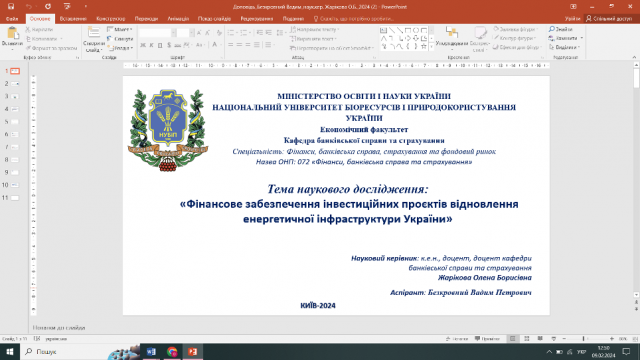
Task: Click the Save icon in title bar
Action: click(11, 7)
